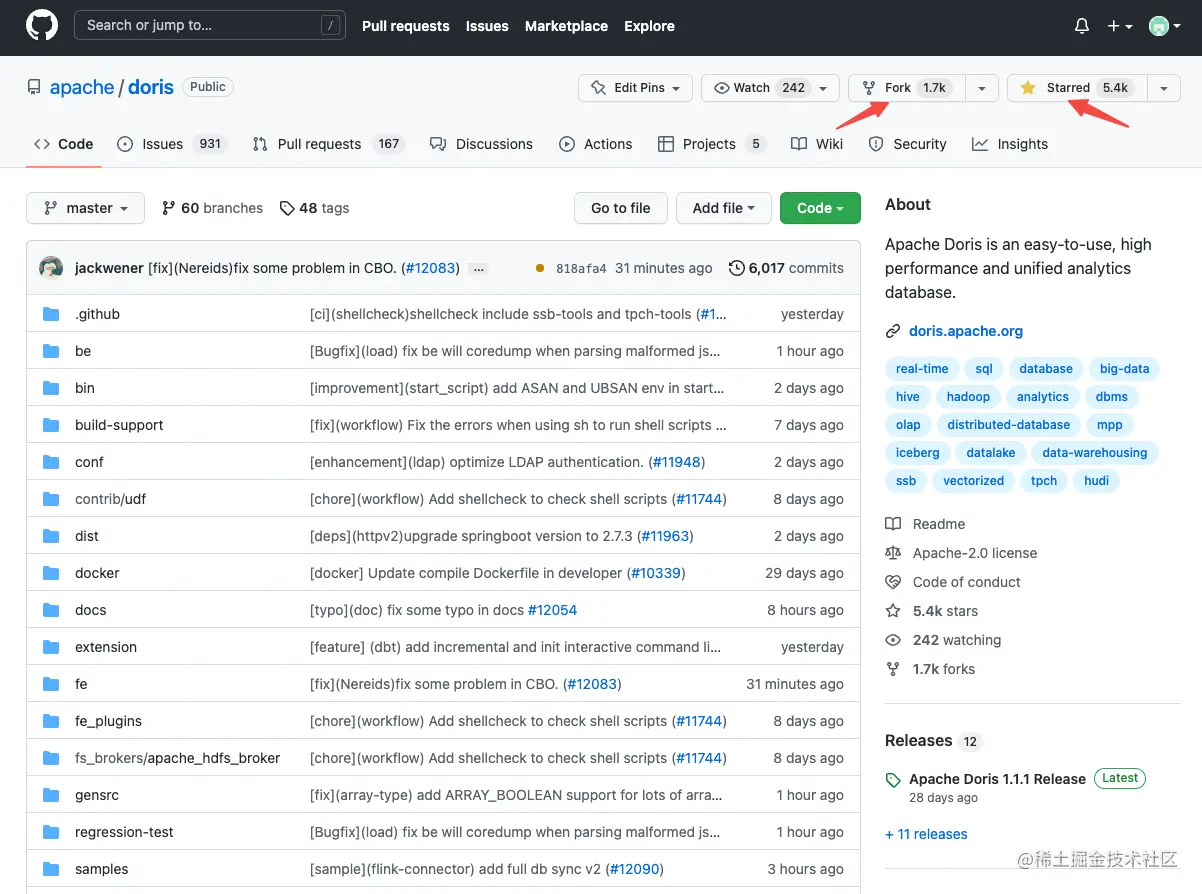
Task: View the 60 branches link
Action: 212,208
